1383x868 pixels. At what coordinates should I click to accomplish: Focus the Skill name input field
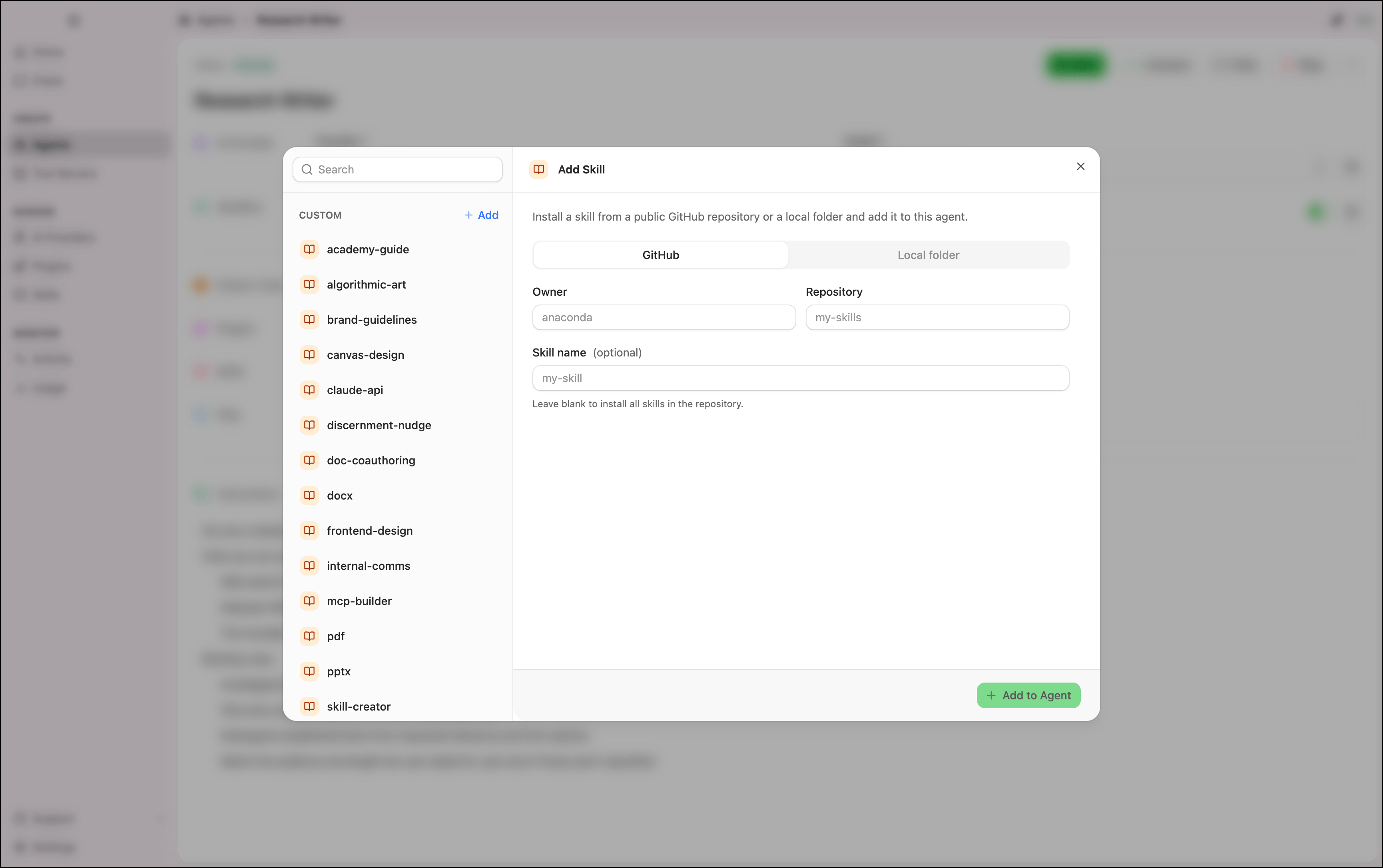tap(800, 378)
